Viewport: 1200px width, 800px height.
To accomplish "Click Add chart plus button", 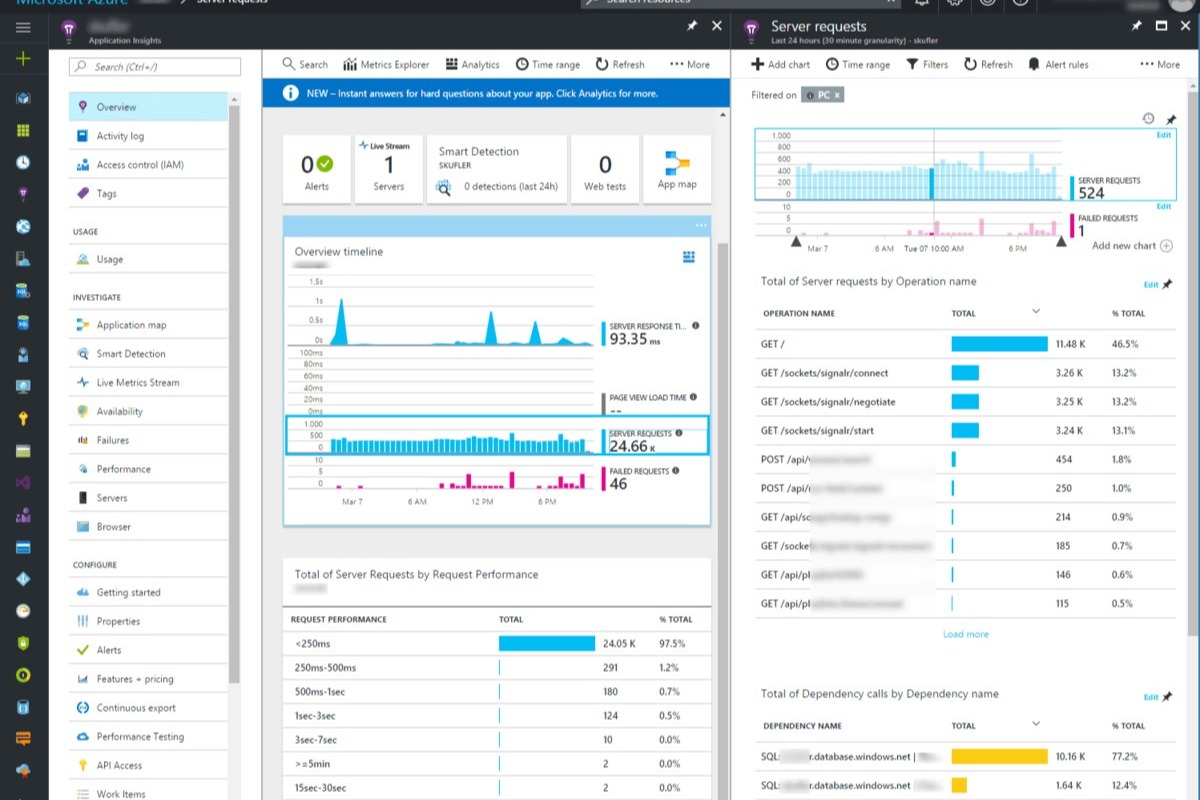I will point(781,64).
